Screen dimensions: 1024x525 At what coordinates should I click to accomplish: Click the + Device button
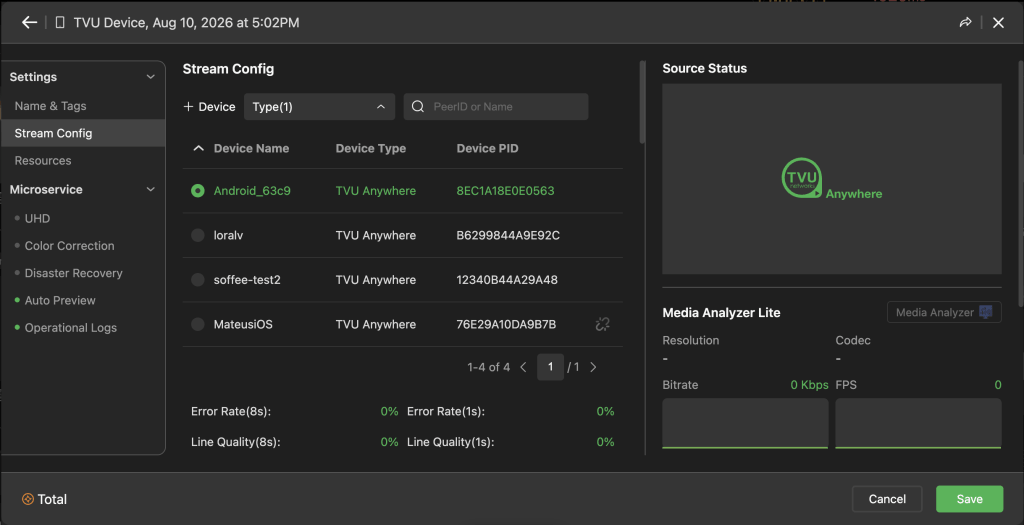coord(209,106)
